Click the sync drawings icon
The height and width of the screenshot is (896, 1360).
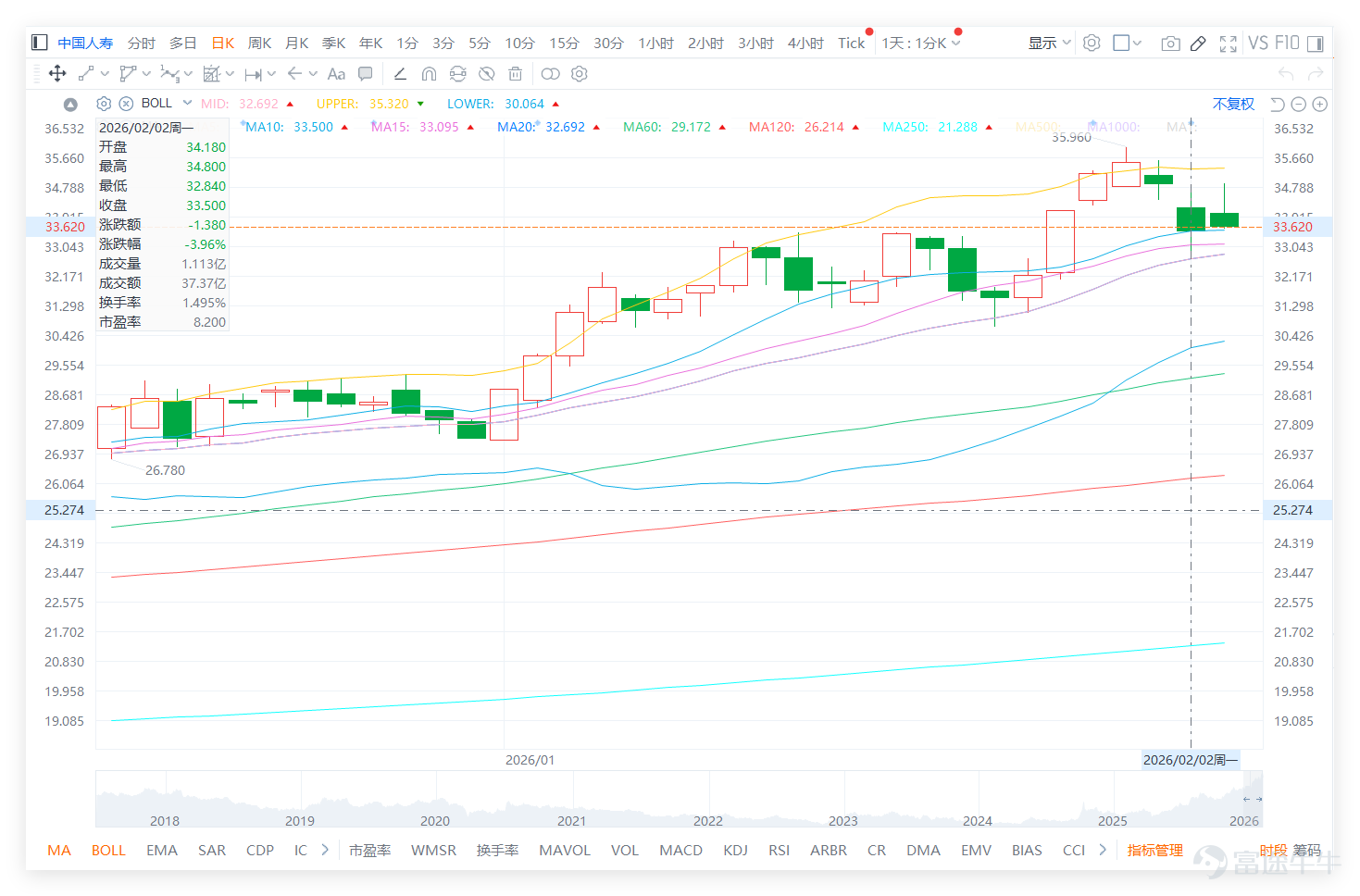tap(457, 74)
